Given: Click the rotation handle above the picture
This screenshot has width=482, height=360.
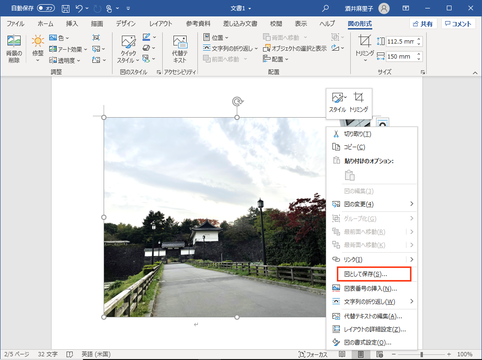Looking at the screenshot, I should pos(237,101).
